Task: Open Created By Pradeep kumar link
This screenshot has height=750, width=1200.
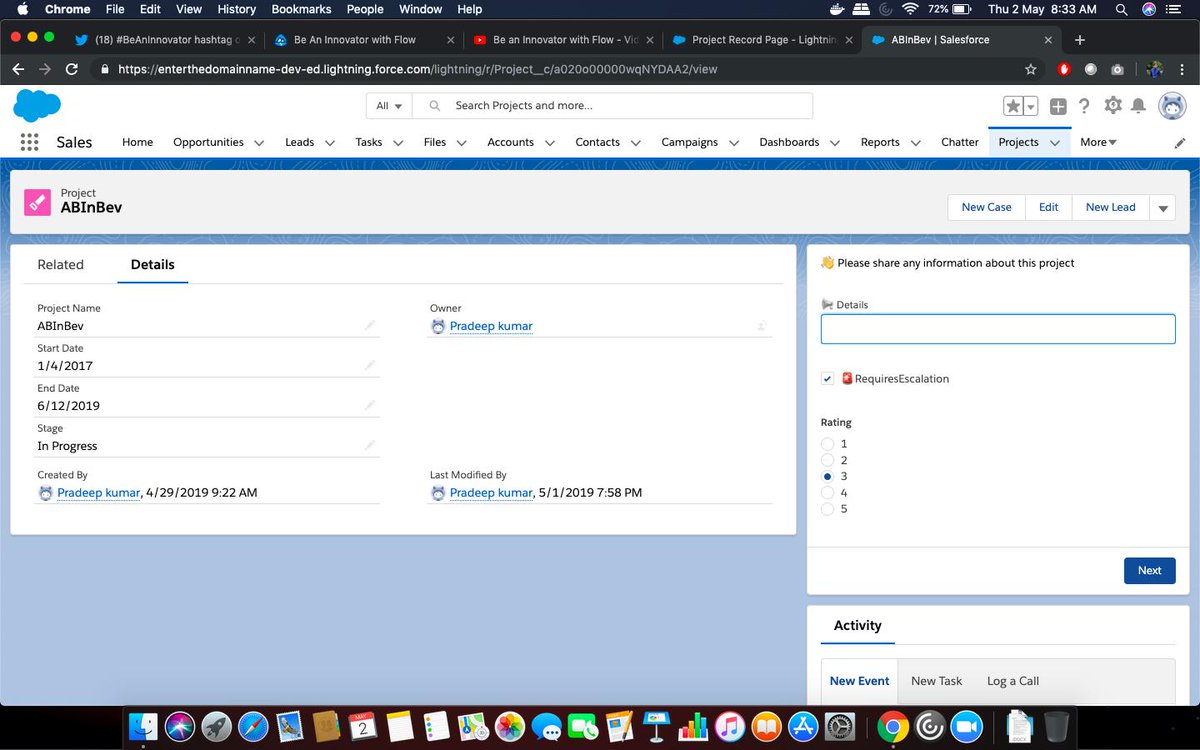Action: coord(98,493)
